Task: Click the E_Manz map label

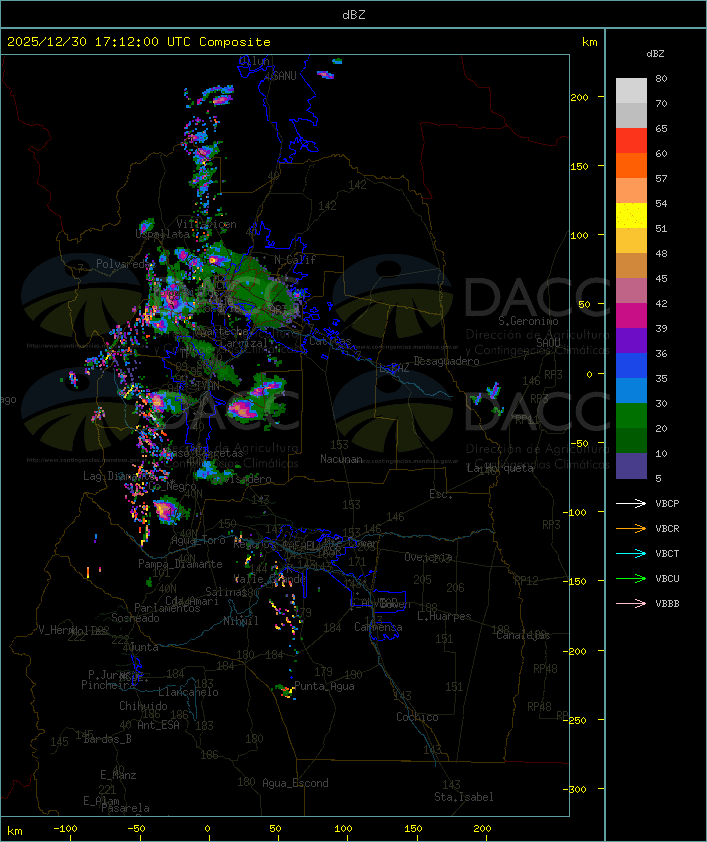Action: 118,775
